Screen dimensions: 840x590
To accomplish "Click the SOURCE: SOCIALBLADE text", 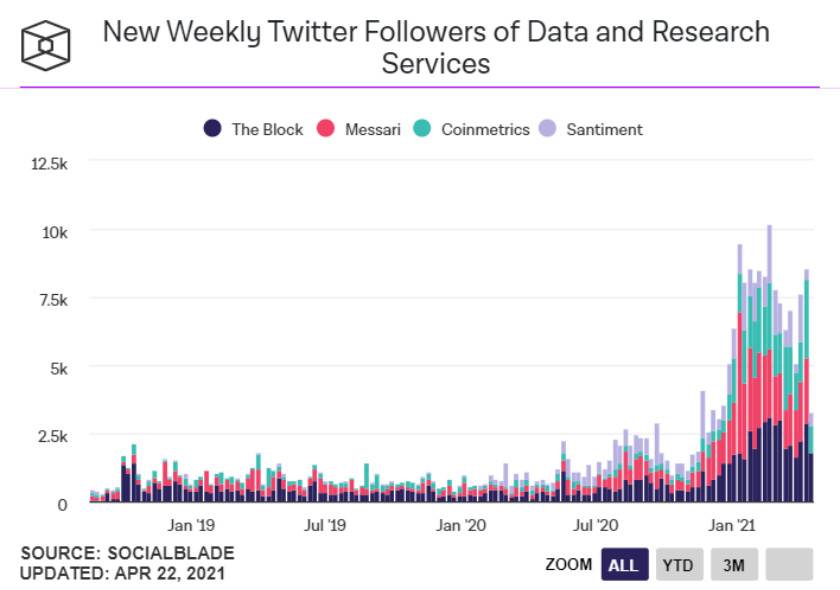I will tap(127, 553).
